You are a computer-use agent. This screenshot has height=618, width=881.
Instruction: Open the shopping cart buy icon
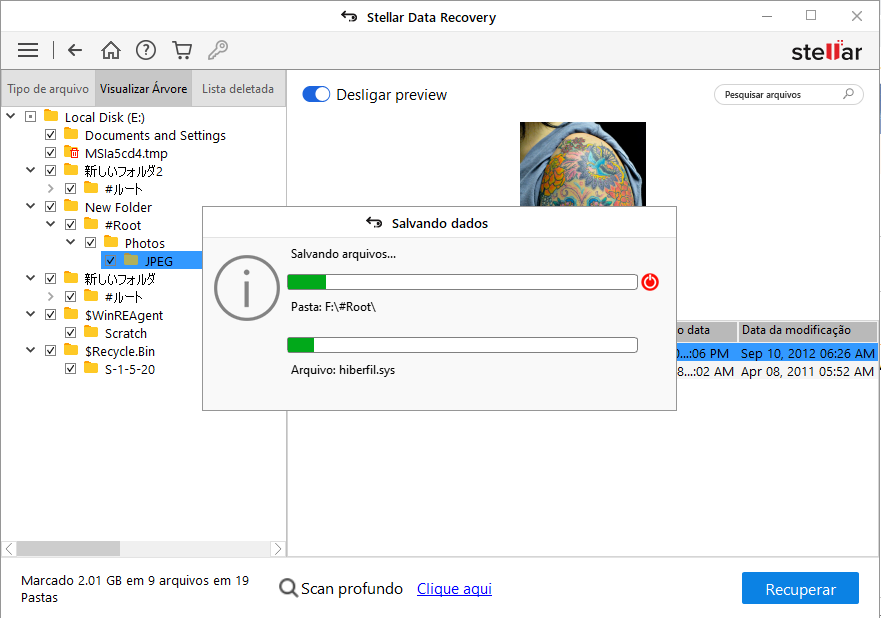(182, 51)
